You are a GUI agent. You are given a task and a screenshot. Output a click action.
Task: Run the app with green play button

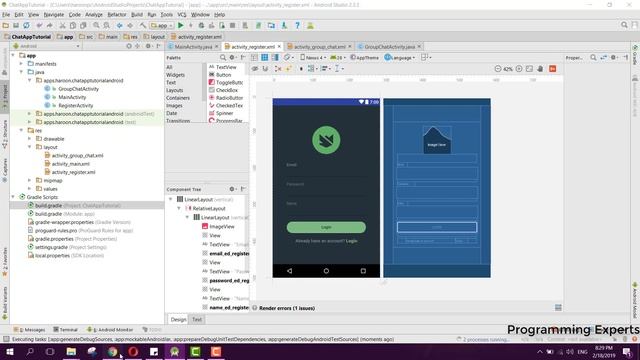click(x=180, y=25)
